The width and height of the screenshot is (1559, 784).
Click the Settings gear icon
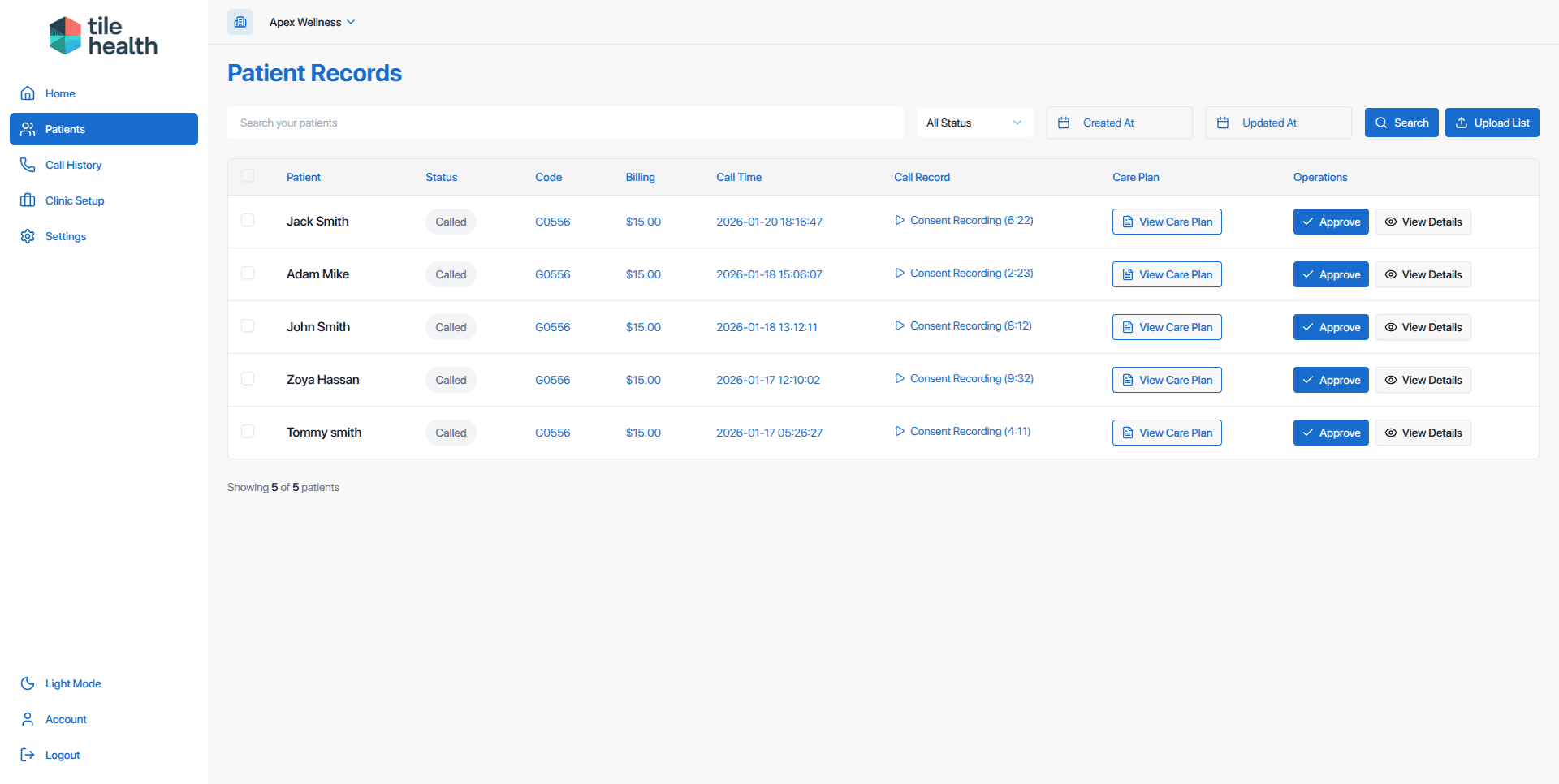click(x=28, y=236)
